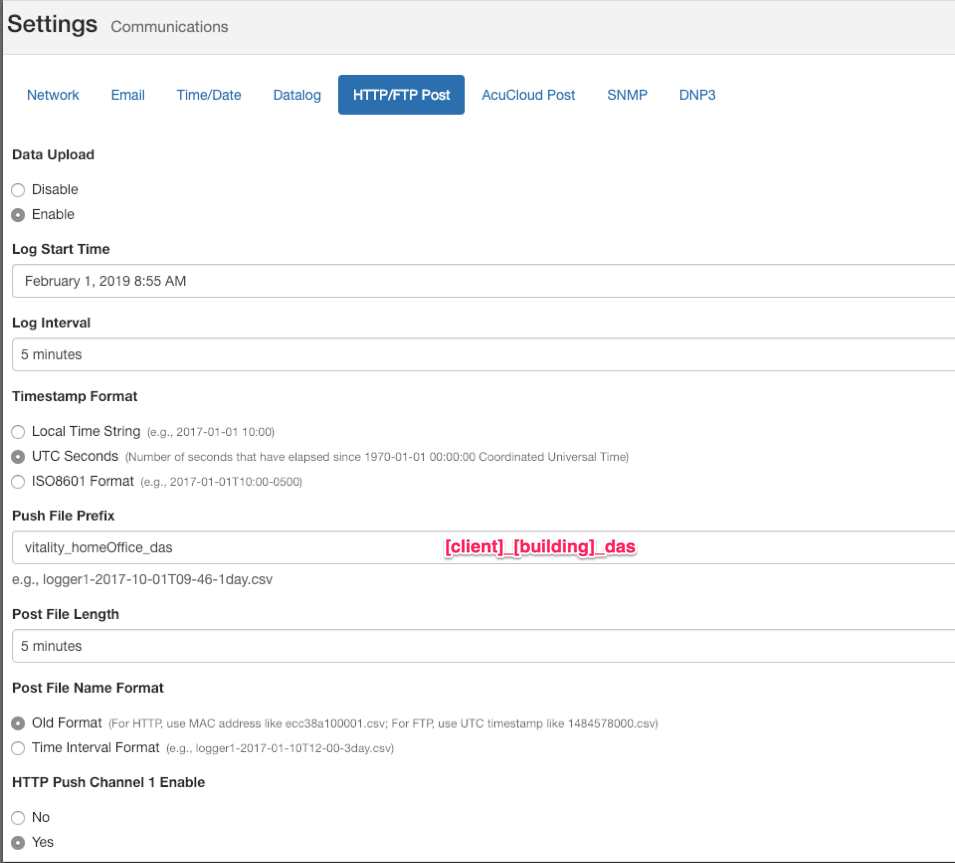Open the Datalog settings tab

pos(297,95)
